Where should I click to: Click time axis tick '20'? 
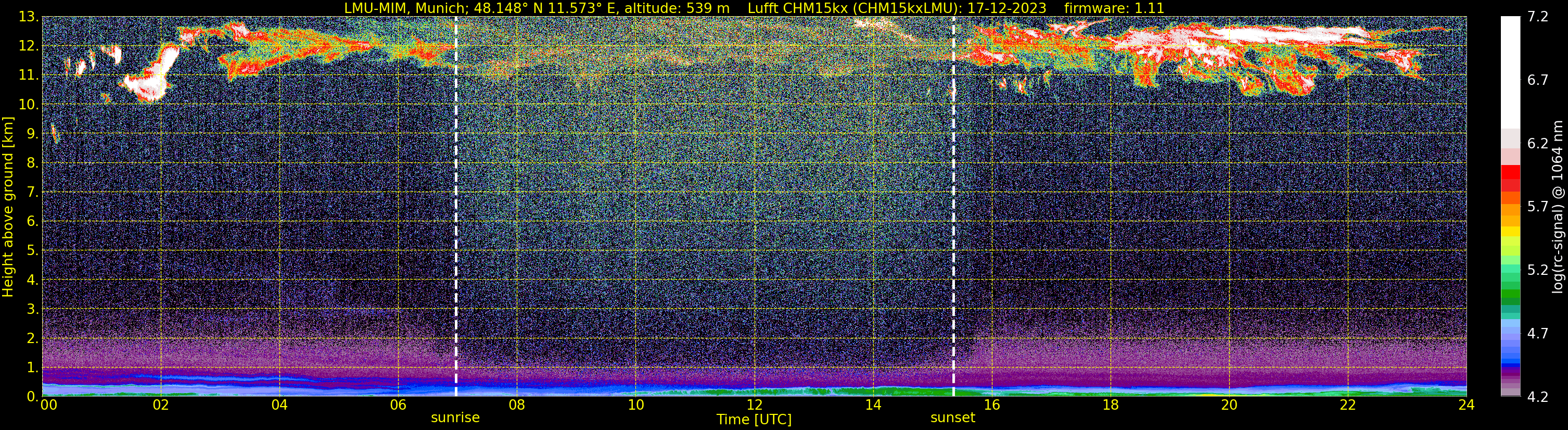[1229, 406]
